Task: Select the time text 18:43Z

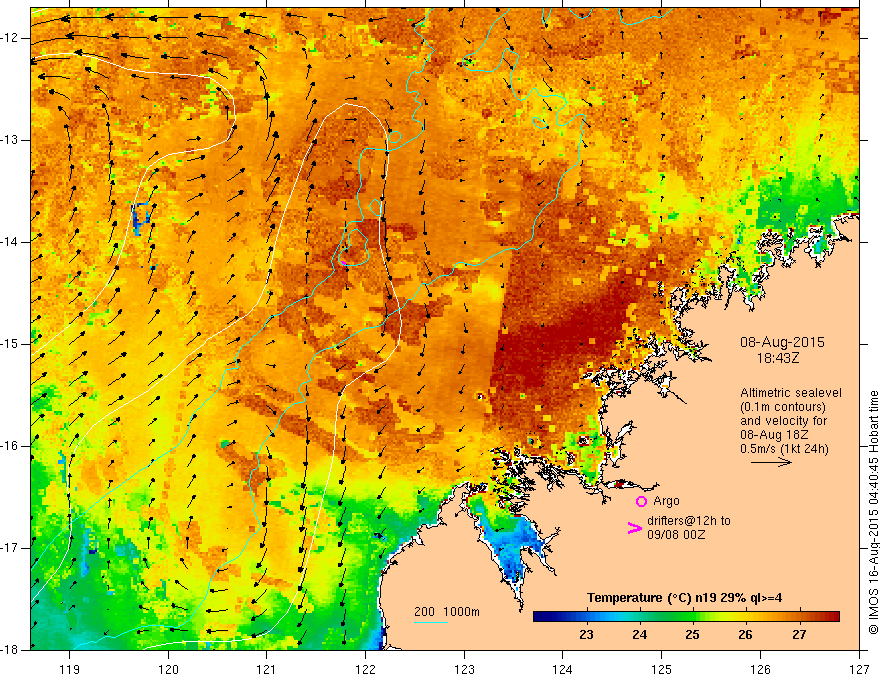Action: [x=777, y=357]
